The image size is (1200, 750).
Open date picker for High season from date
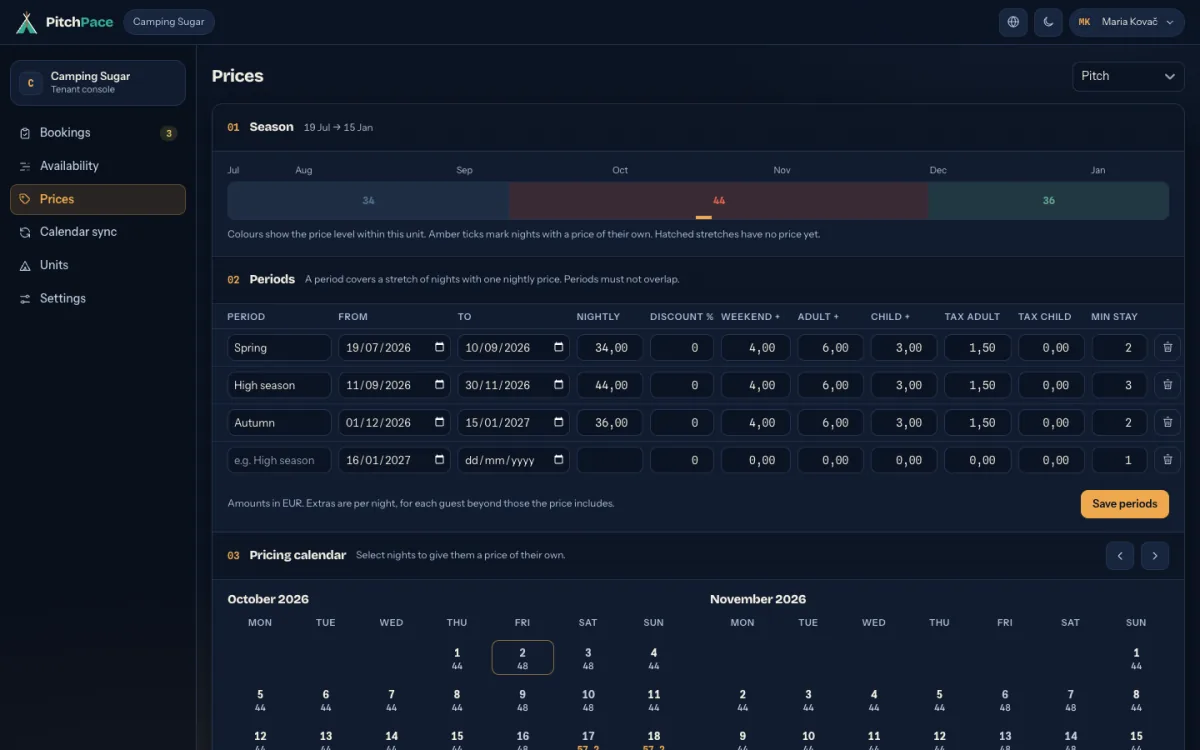pos(440,385)
